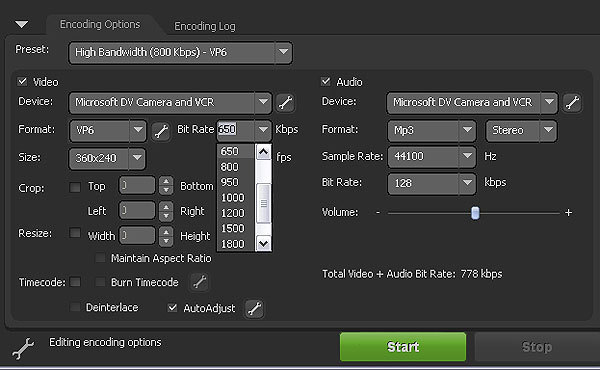Collapse panel using top-left triangle arrow
The width and height of the screenshot is (600, 370).
point(21,25)
